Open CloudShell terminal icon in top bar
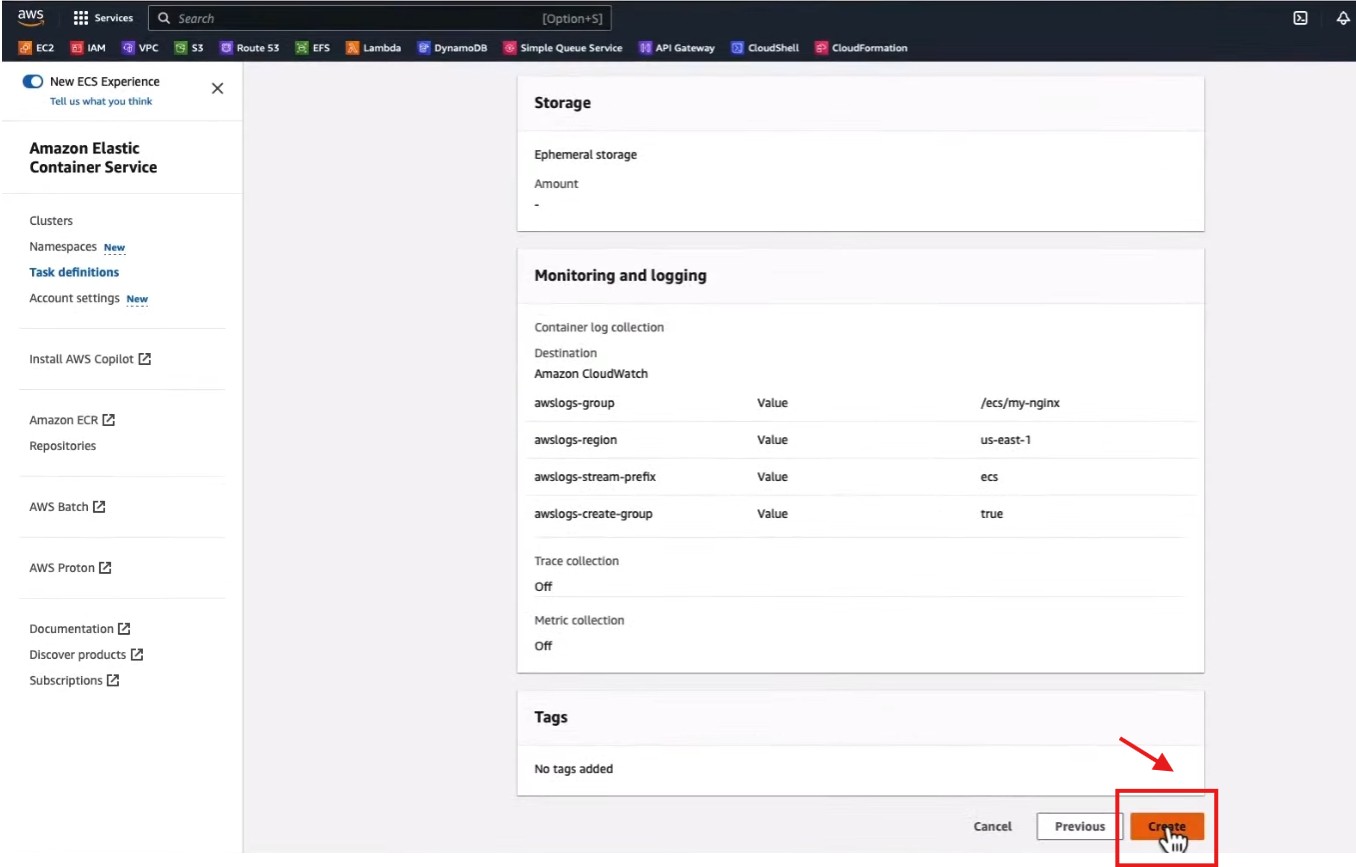This screenshot has width=1356, height=867. click(1300, 18)
